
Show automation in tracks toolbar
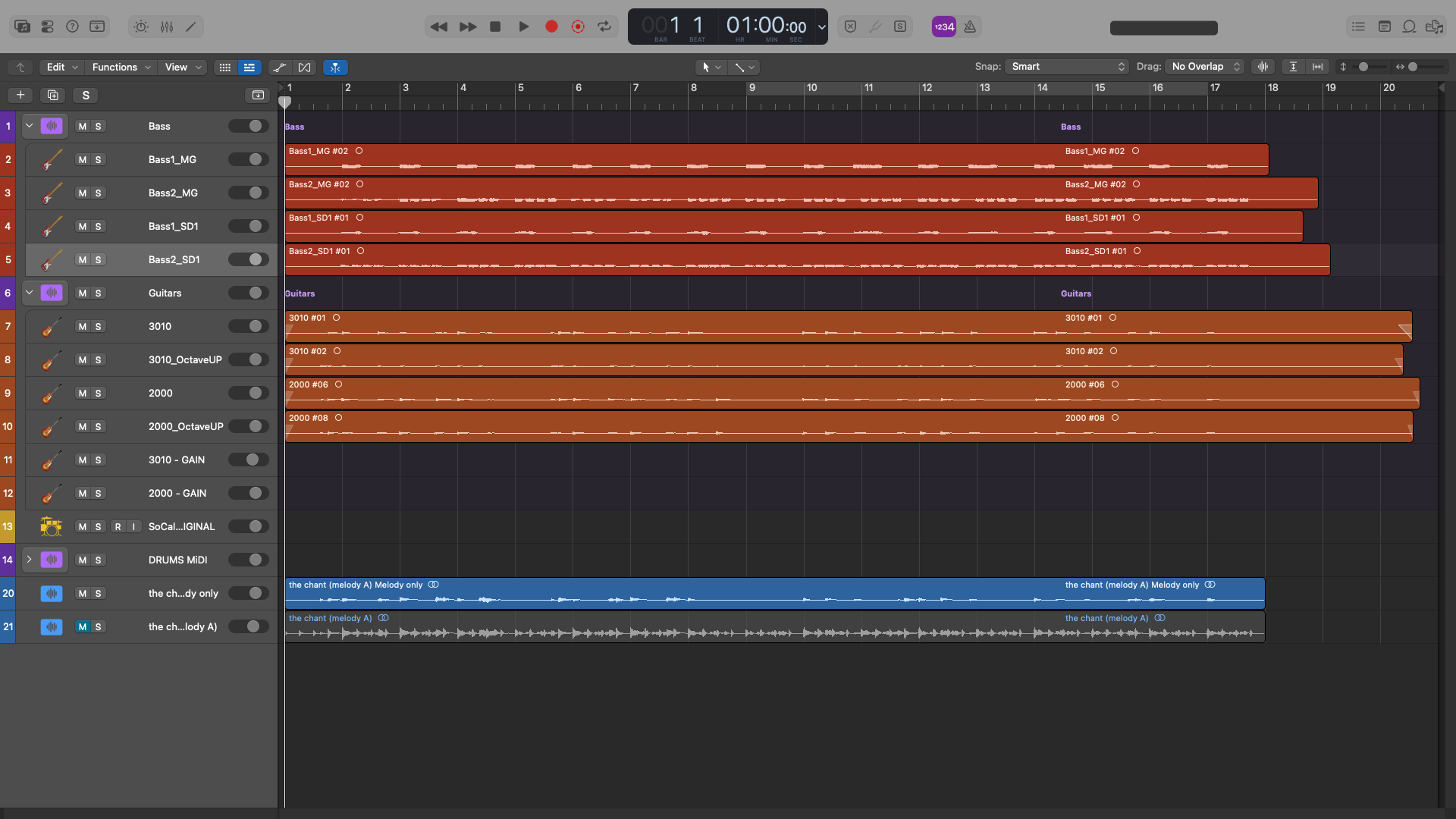[x=280, y=67]
